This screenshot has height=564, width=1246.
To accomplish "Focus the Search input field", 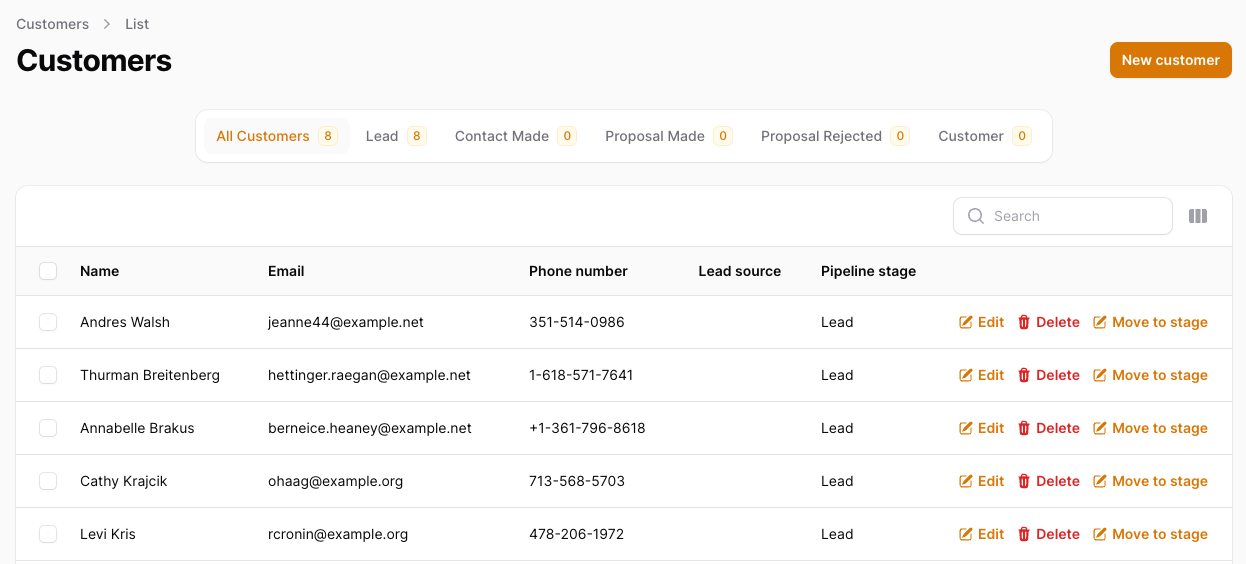I will 1063,216.
